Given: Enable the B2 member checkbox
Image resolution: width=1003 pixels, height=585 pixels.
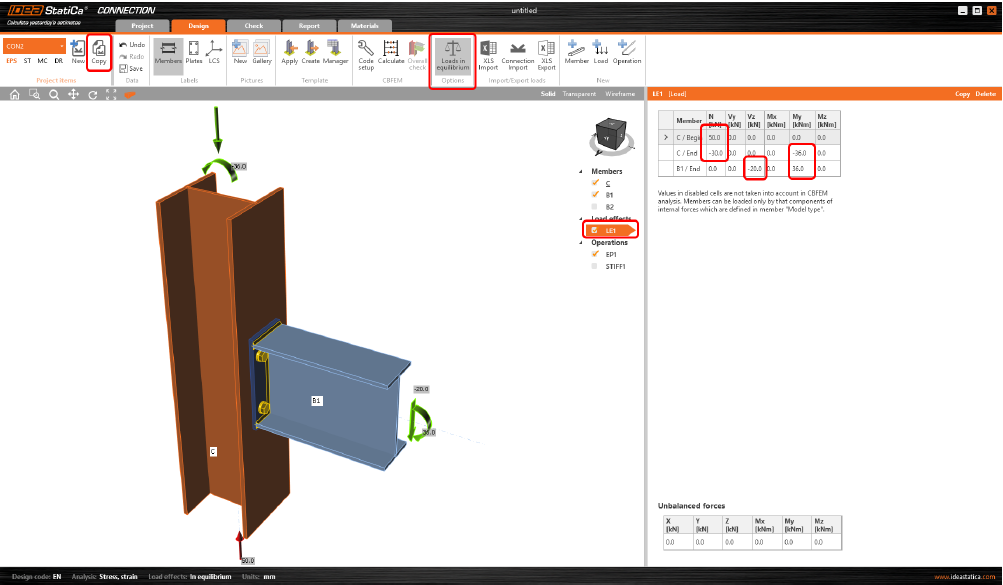Looking at the screenshot, I should [x=595, y=207].
